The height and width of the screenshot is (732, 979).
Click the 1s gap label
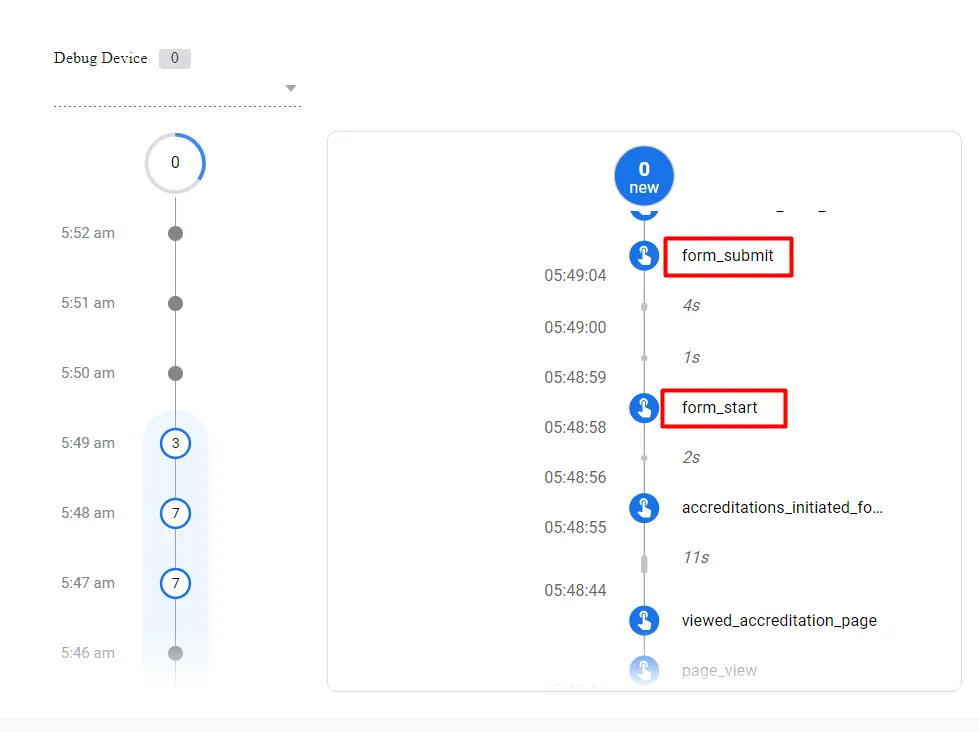coord(691,357)
